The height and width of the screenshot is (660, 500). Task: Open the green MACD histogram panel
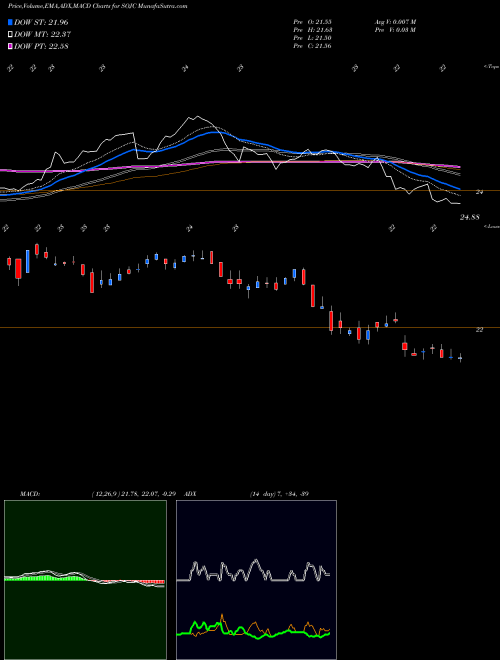tap(85, 580)
